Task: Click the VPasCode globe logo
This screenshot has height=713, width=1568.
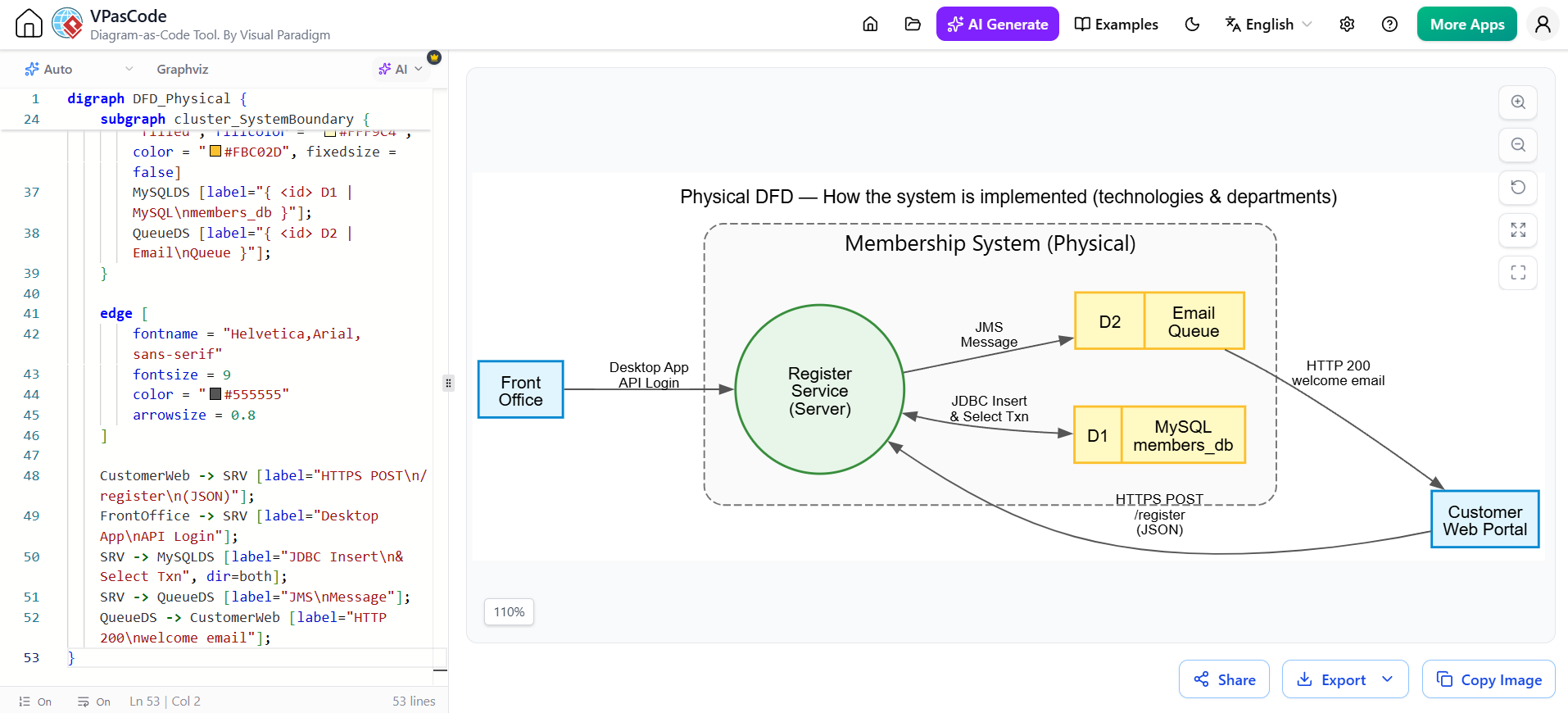Action: [x=67, y=24]
